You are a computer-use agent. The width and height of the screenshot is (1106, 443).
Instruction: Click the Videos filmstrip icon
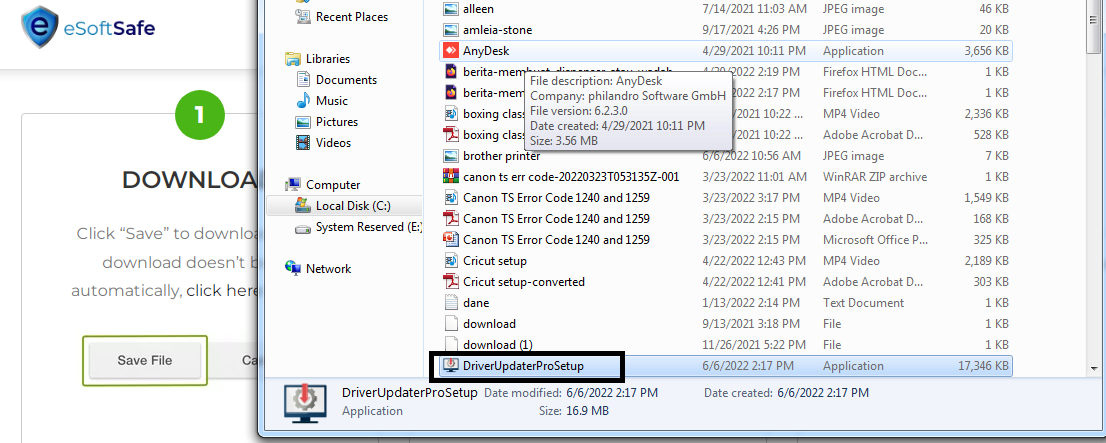(x=303, y=142)
